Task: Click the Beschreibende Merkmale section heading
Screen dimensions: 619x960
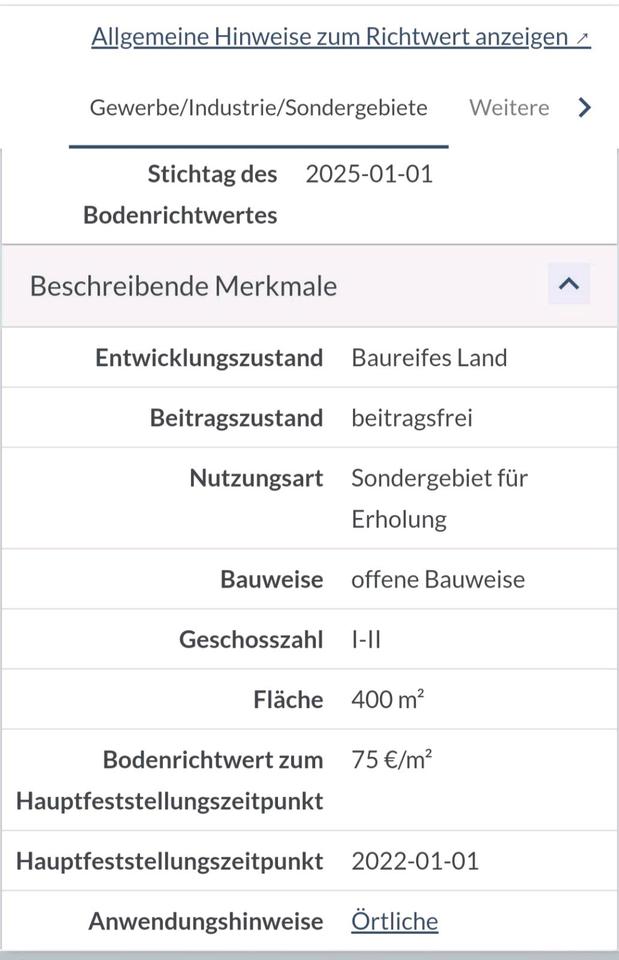Action: click(183, 286)
